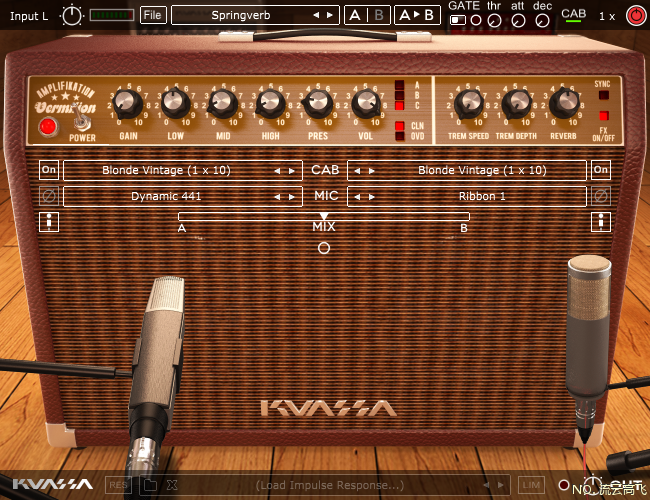Select previous mic for mic A

coord(277,197)
